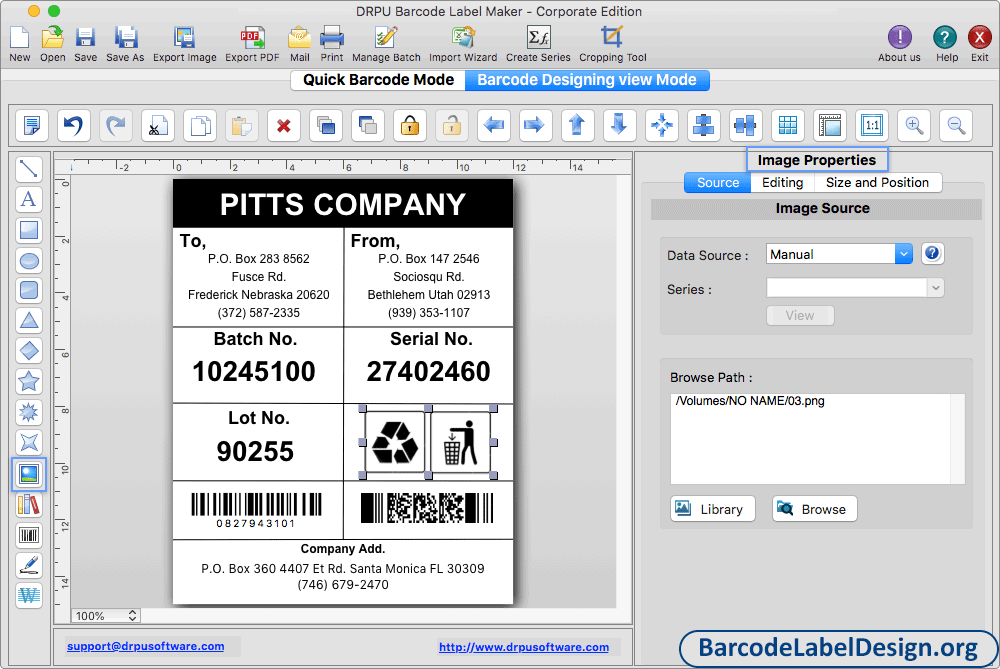Open support@drpusoftware.com email link
Image resolution: width=1000 pixels, height=669 pixels.
(x=145, y=646)
